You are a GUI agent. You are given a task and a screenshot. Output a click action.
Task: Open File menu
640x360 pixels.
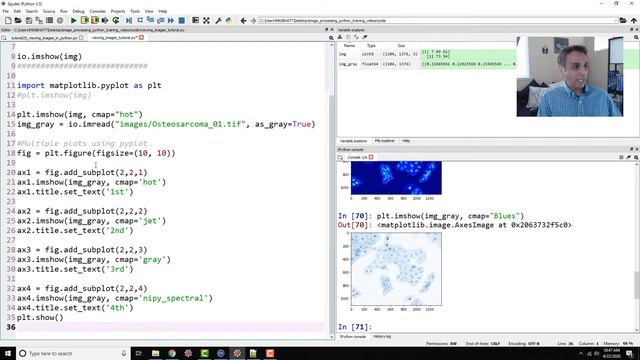[x=6, y=11]
